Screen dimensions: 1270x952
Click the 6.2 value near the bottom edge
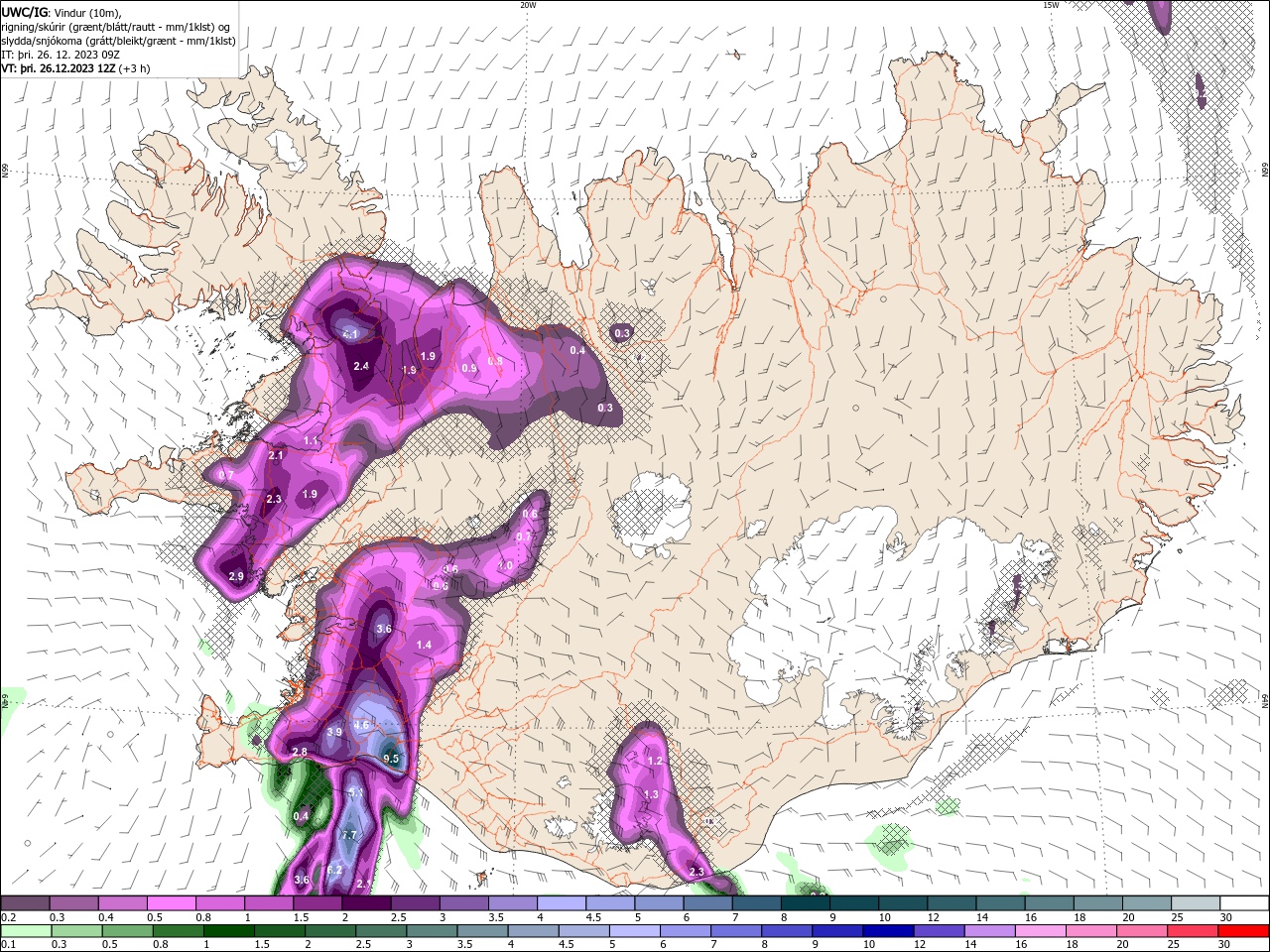(334, 870)
